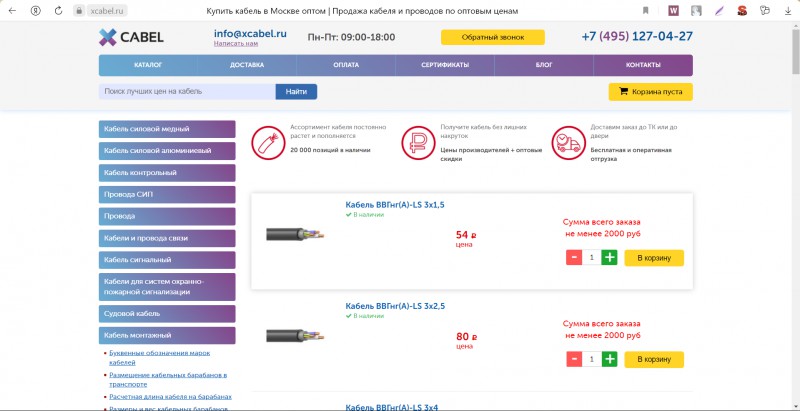Open category Кабель сигнальный

pos(167,260)
